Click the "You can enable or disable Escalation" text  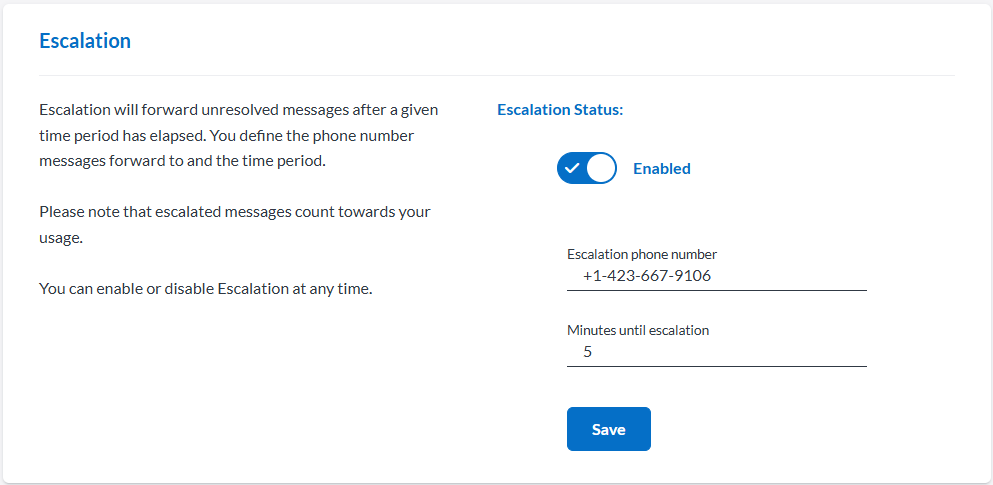point(205,290)
